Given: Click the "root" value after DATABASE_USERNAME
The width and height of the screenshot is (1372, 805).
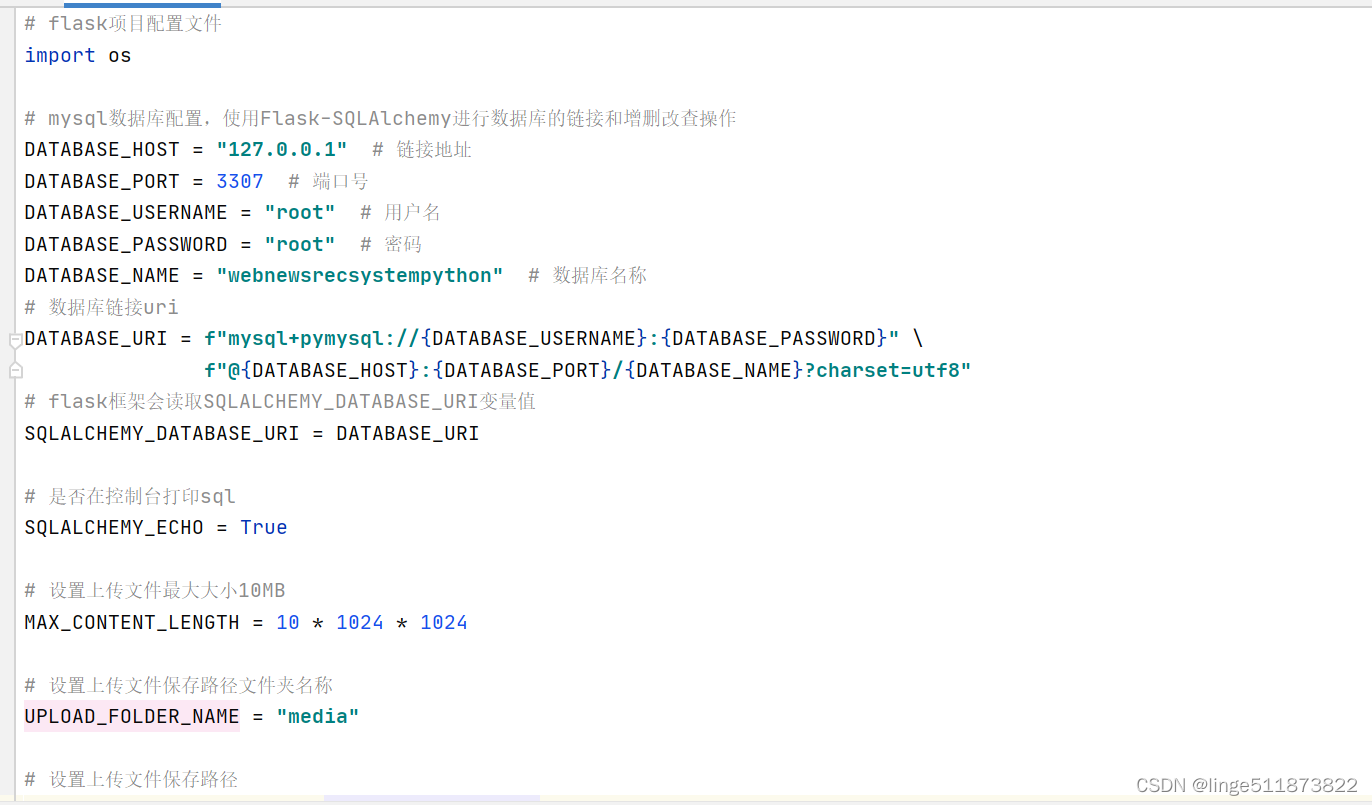Looking at the screenshot, I should [300, 212].
